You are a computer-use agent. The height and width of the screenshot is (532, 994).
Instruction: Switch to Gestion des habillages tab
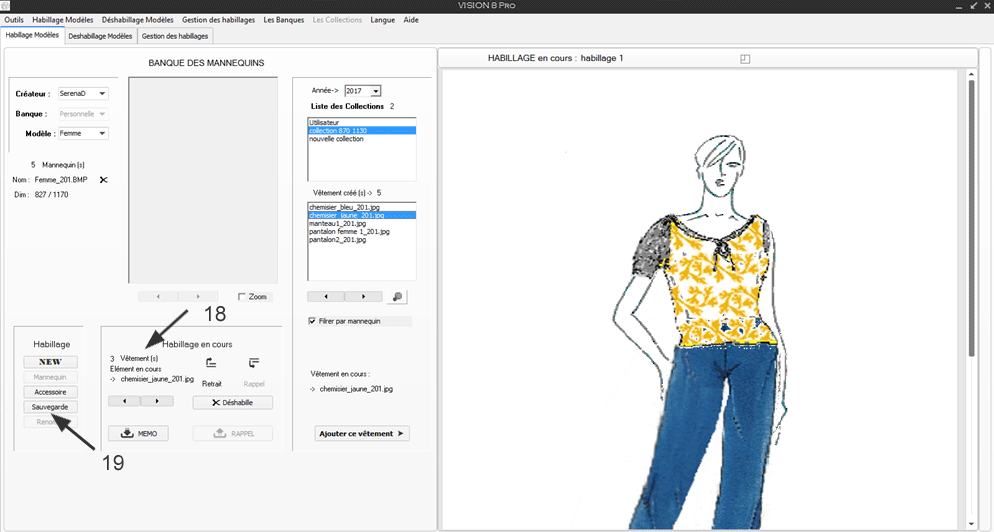coord(175,36)
